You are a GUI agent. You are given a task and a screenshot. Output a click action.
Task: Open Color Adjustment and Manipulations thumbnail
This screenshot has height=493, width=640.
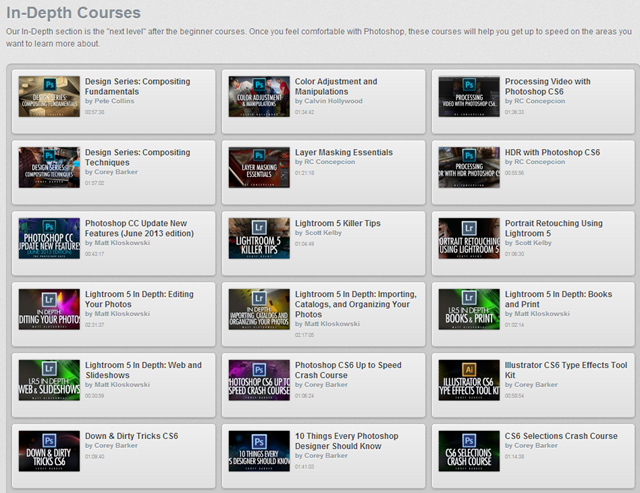click(259, 96)
